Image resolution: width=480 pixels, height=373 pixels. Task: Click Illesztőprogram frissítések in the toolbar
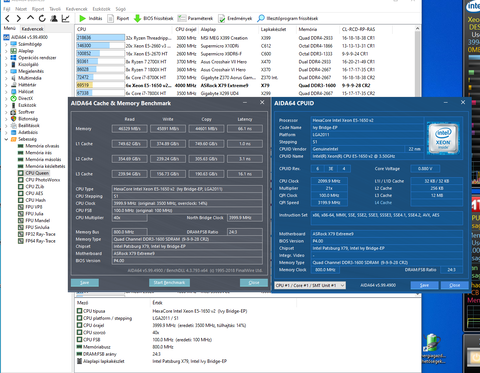[288, 18]
